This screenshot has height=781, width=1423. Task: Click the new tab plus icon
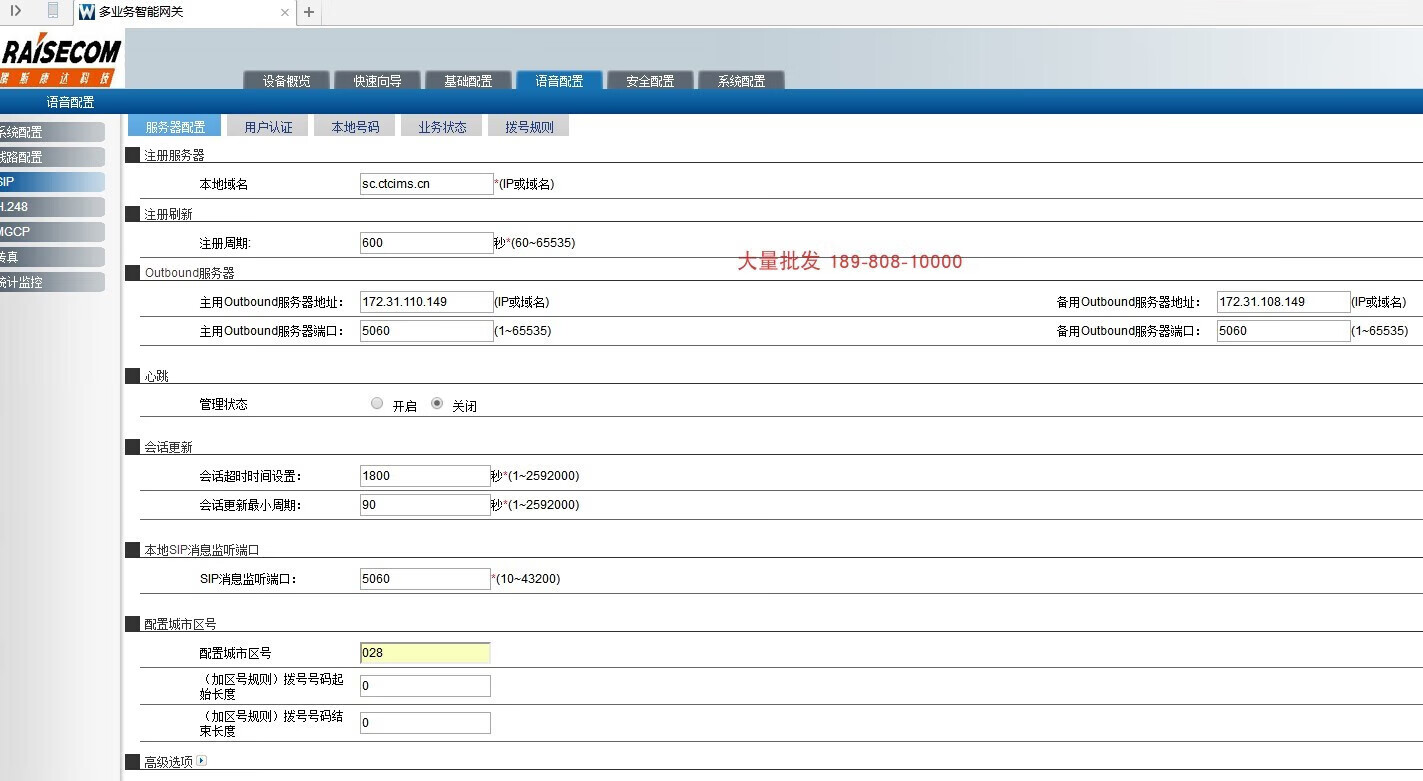309,12
